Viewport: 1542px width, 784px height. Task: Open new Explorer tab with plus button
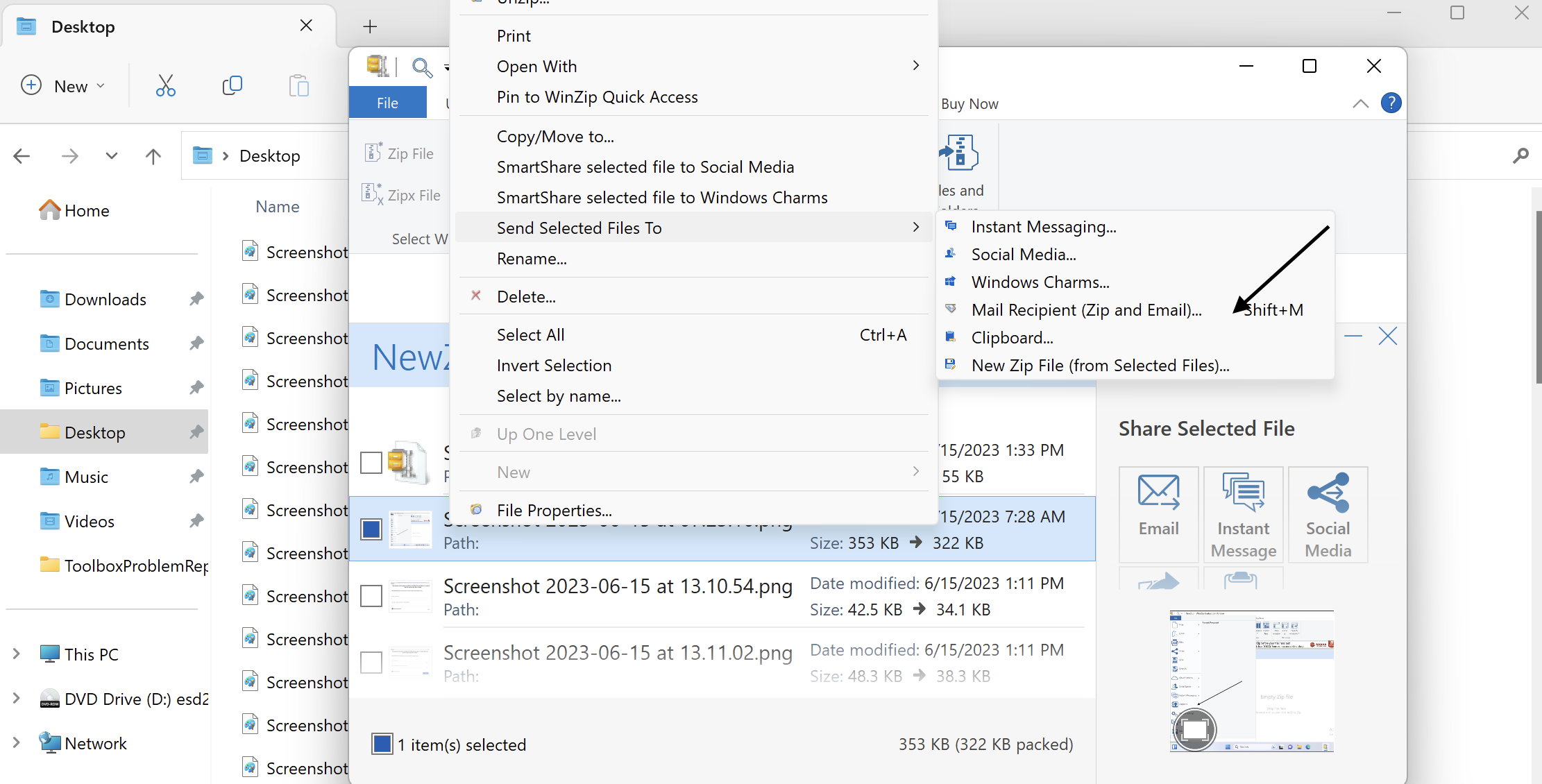pyautogui.click(x=370, y=26)
